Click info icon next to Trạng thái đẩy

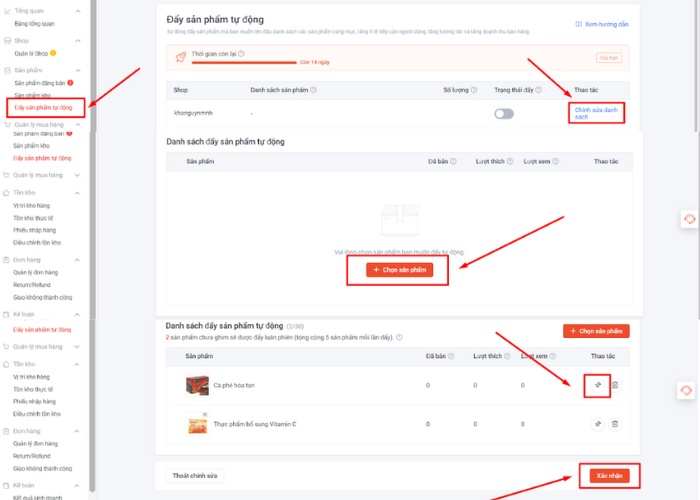(x=538, y=90)
